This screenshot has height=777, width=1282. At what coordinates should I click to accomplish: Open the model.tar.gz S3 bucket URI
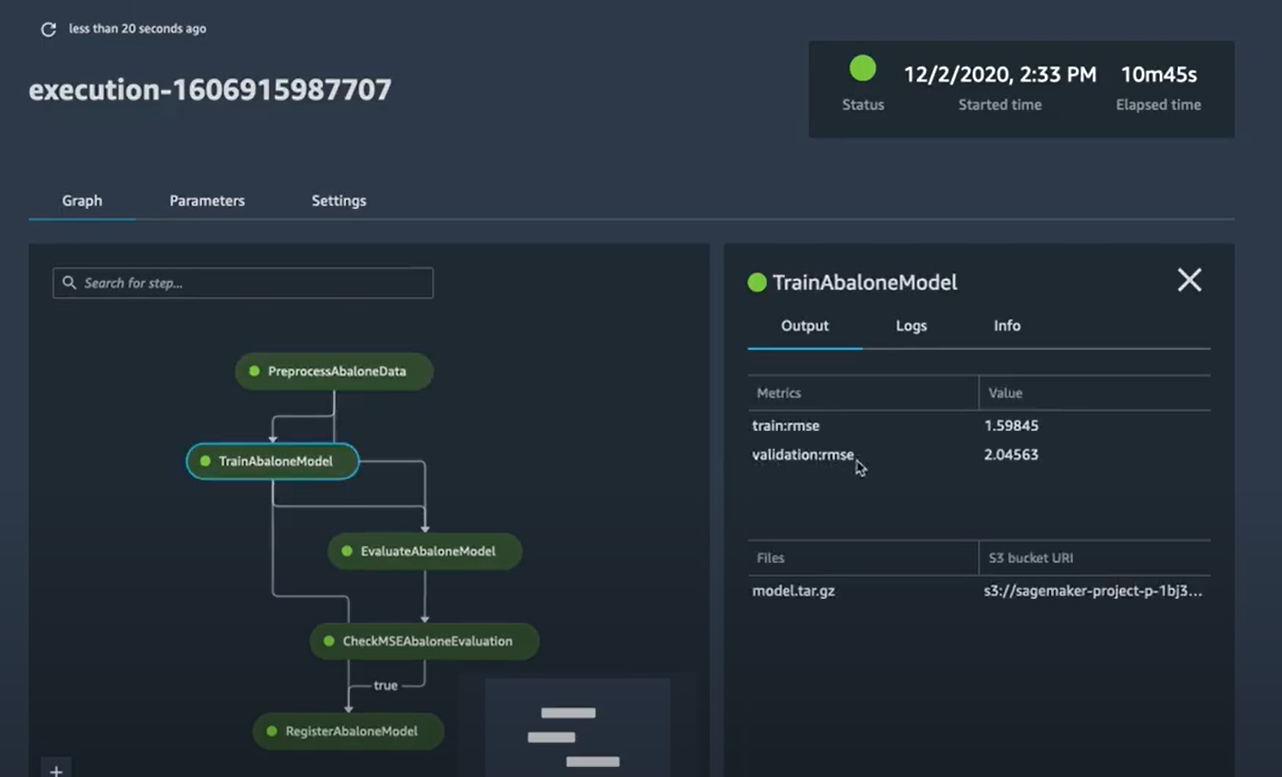[1093, 591]
